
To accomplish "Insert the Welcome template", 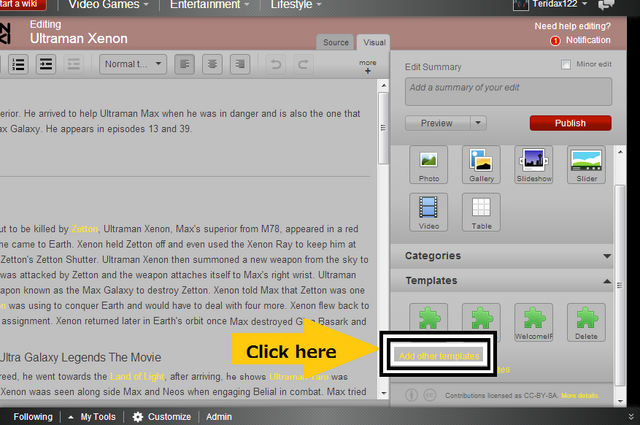I will [534, 323].
